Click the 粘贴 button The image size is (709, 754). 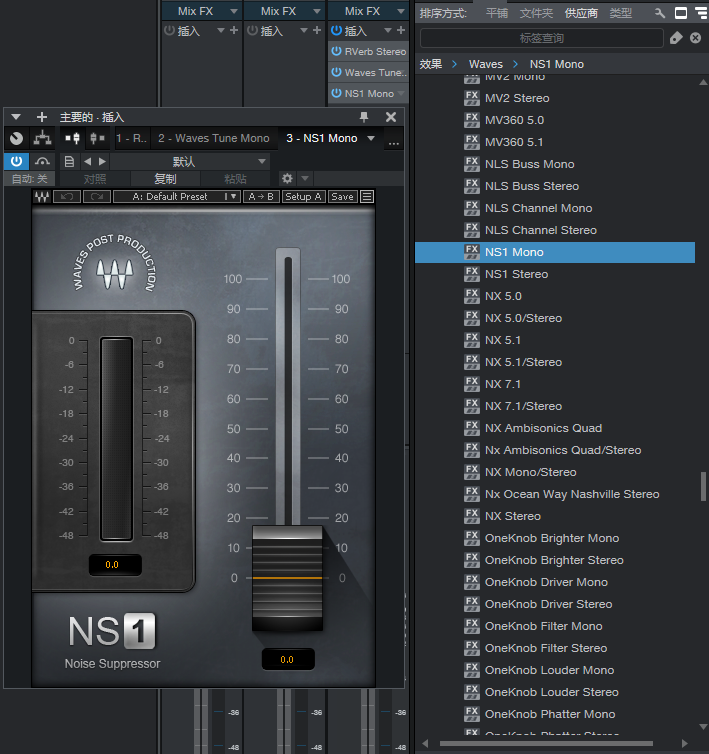click(235, 179)
